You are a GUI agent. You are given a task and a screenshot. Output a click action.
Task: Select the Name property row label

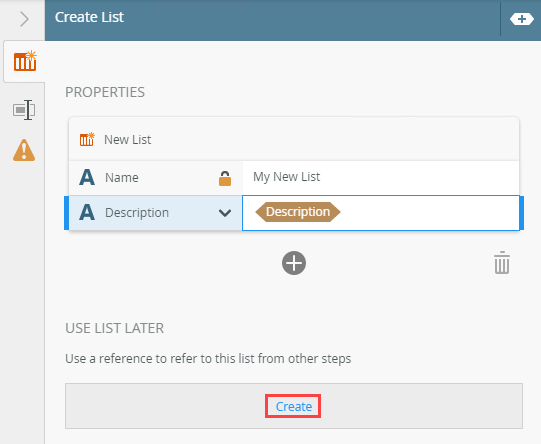tap(122, 178)
